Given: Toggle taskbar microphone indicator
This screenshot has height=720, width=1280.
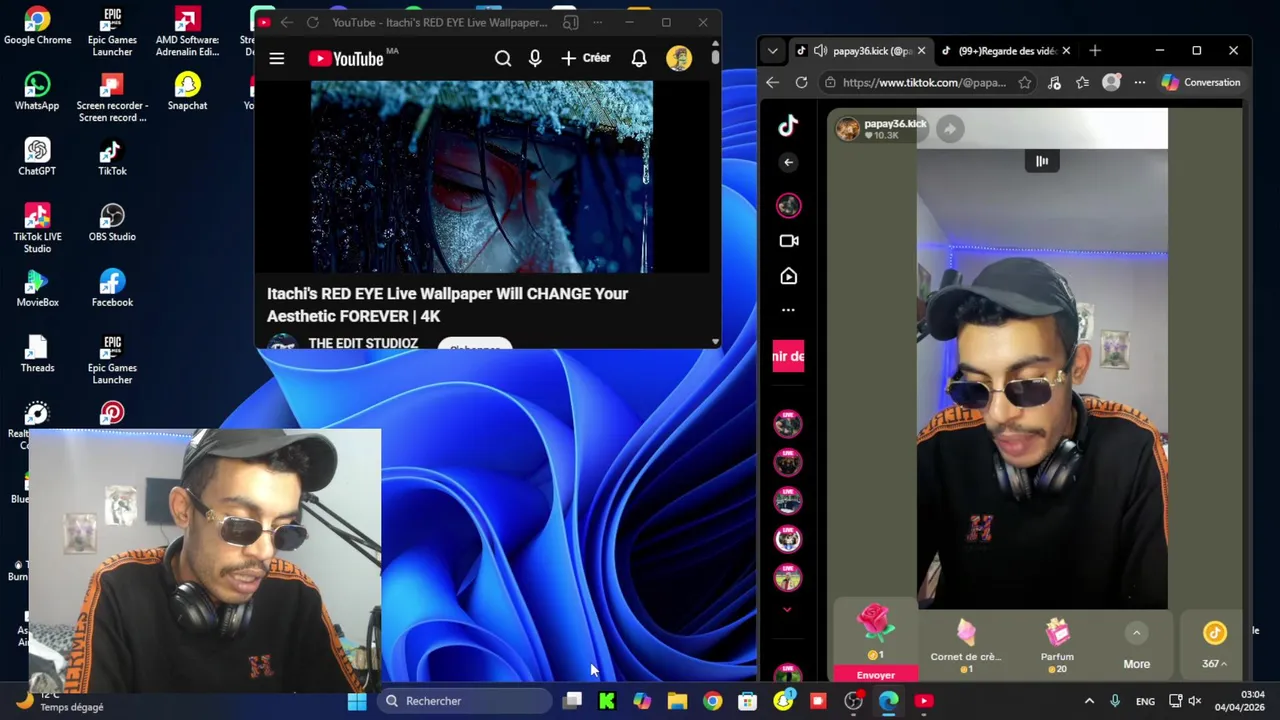Looking at the screenshot, I should [x=1115, y=701].
